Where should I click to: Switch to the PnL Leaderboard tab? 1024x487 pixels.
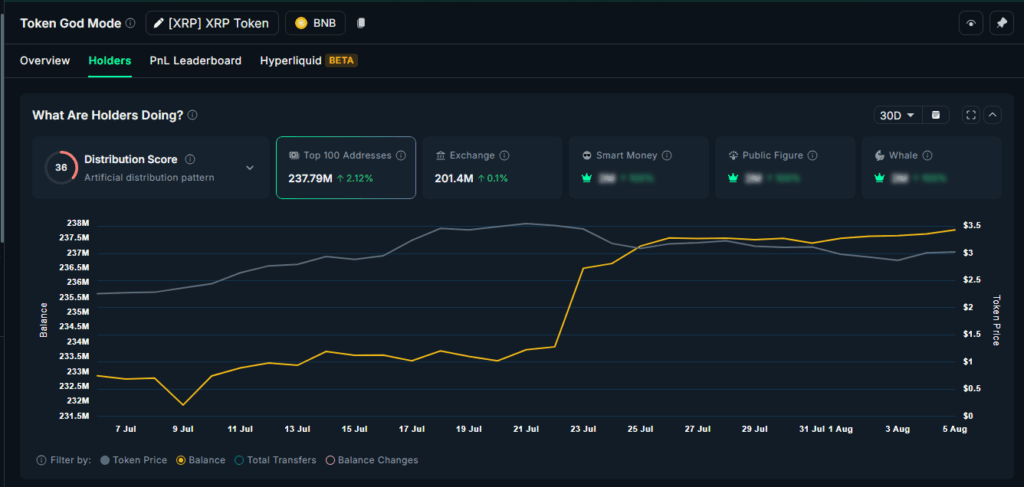tap(195, 61)
